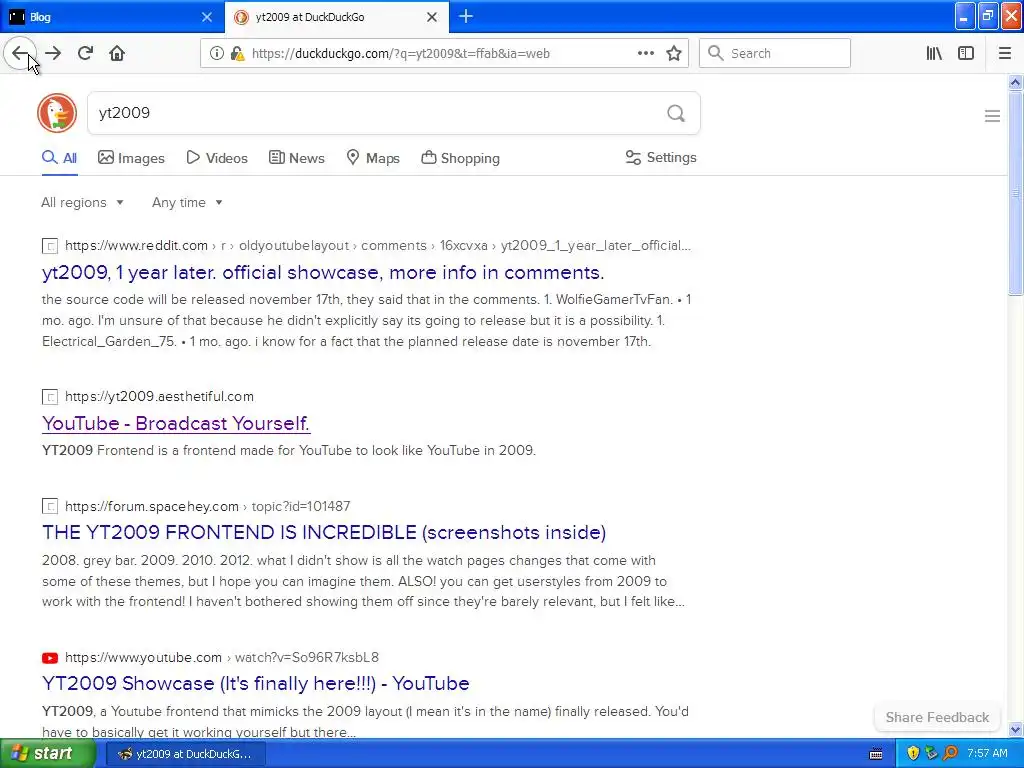Image resolution: width=1024 pixels, height=768 pixels.
Task: Go back using the browser back arrow
Action: [20, 53]
